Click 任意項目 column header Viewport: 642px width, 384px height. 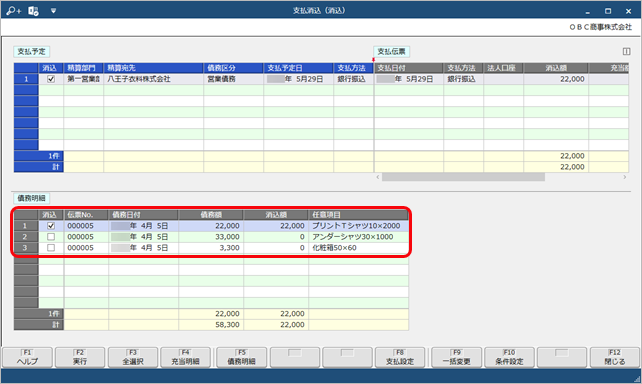358,215
